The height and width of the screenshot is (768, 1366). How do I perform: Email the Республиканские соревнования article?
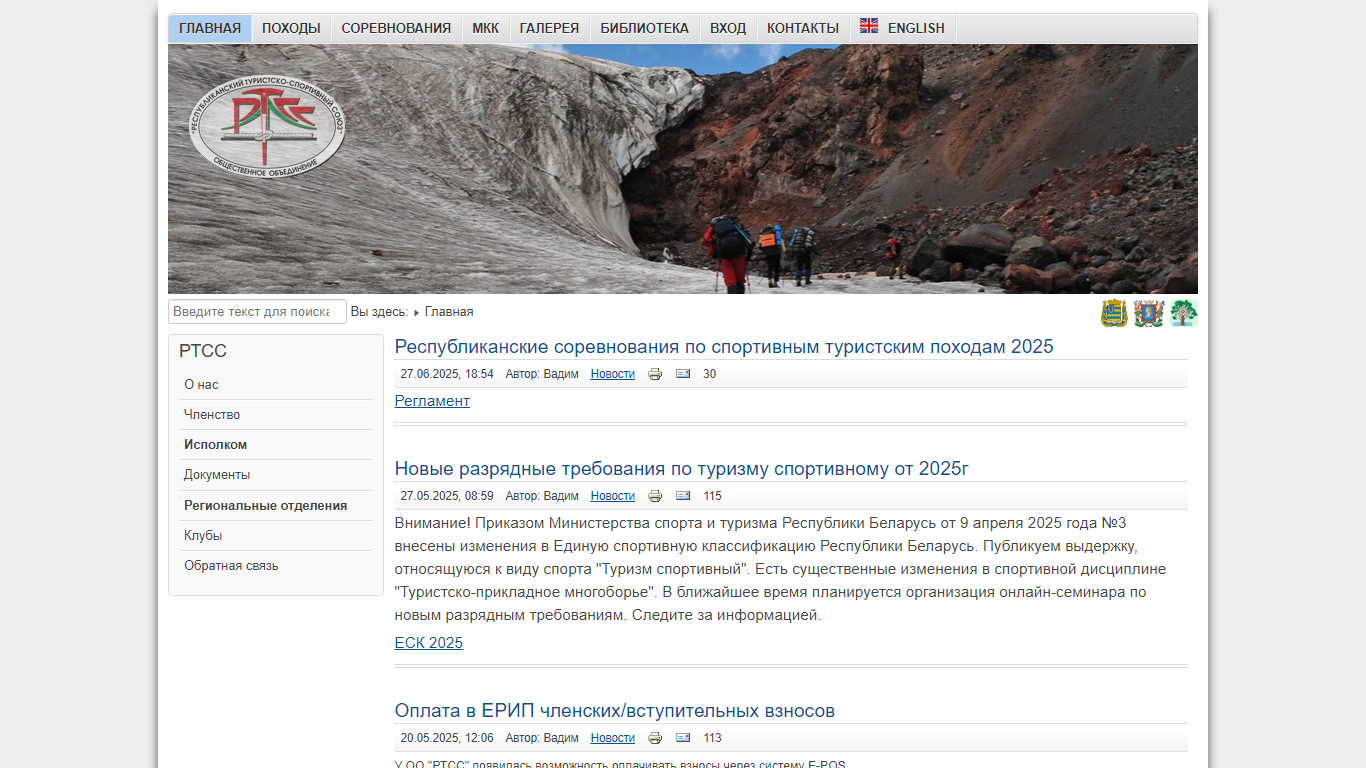coord(683,374)
